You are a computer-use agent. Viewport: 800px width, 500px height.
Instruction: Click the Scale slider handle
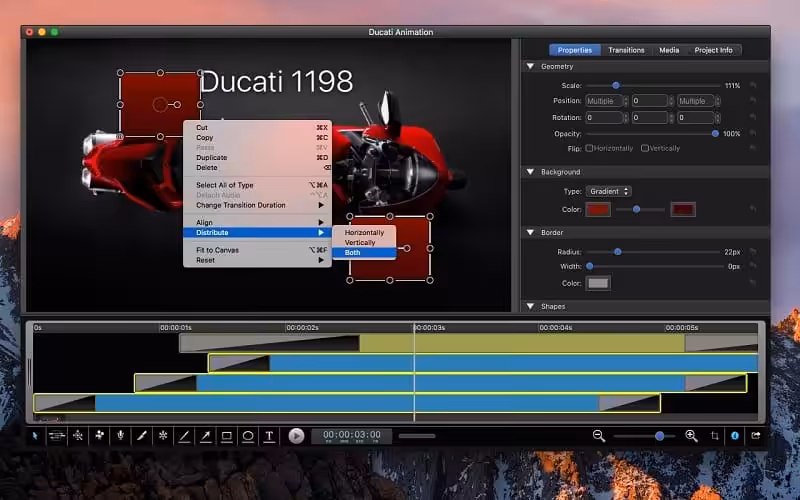tap(616, 85)
